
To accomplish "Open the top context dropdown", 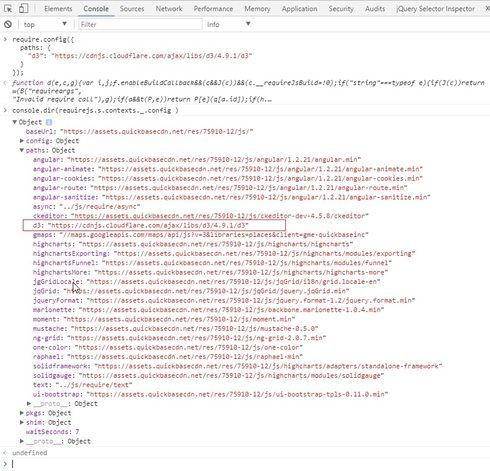I will click(45, 24).
